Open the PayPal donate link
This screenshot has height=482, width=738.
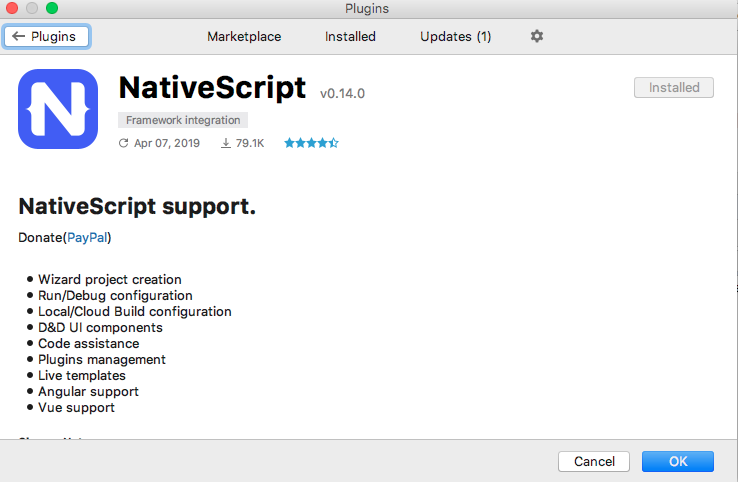[x=88, y=237]
